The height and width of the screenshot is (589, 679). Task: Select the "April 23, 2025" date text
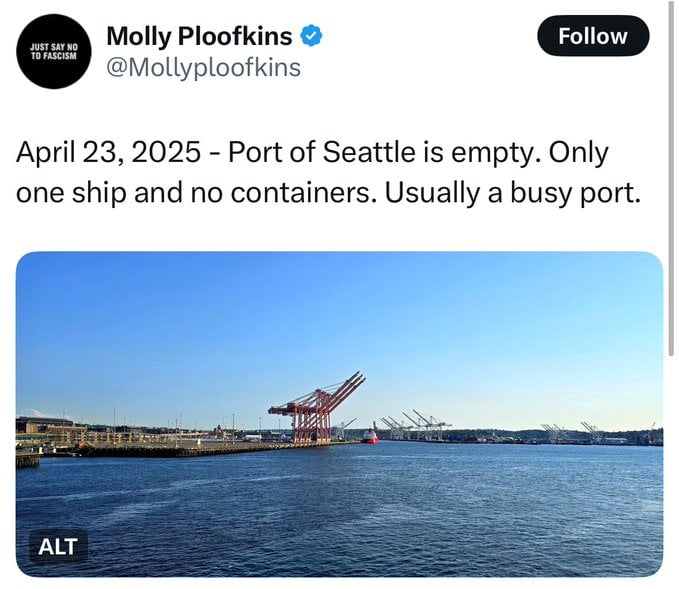[108, 153]
